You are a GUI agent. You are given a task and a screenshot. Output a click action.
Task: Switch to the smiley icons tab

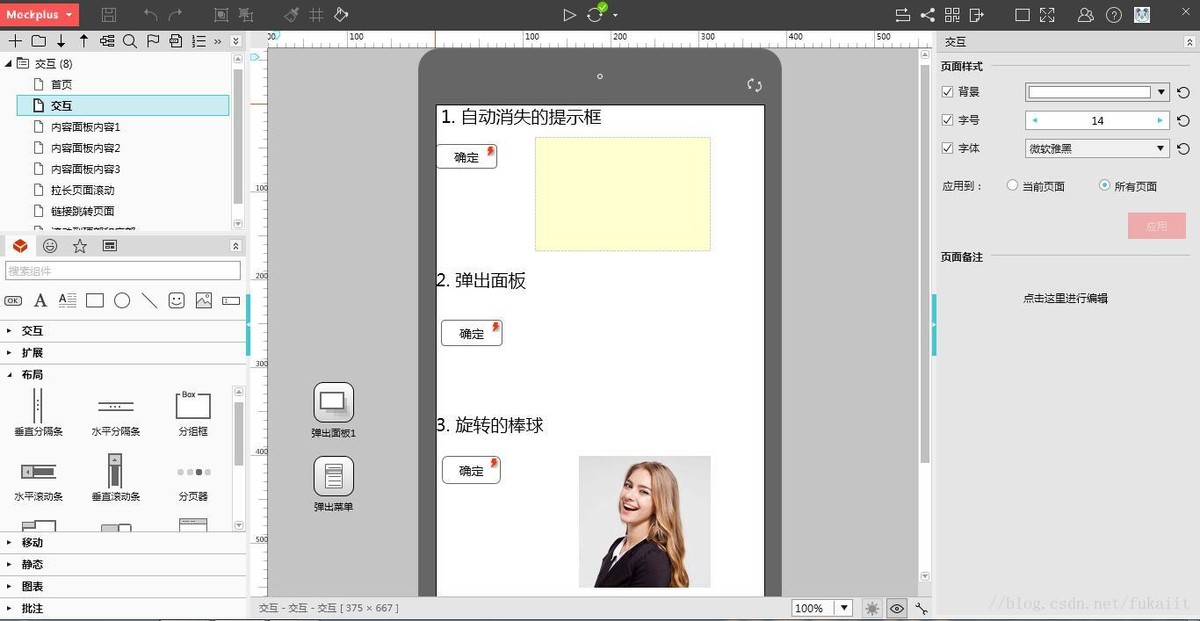(50, 246)
